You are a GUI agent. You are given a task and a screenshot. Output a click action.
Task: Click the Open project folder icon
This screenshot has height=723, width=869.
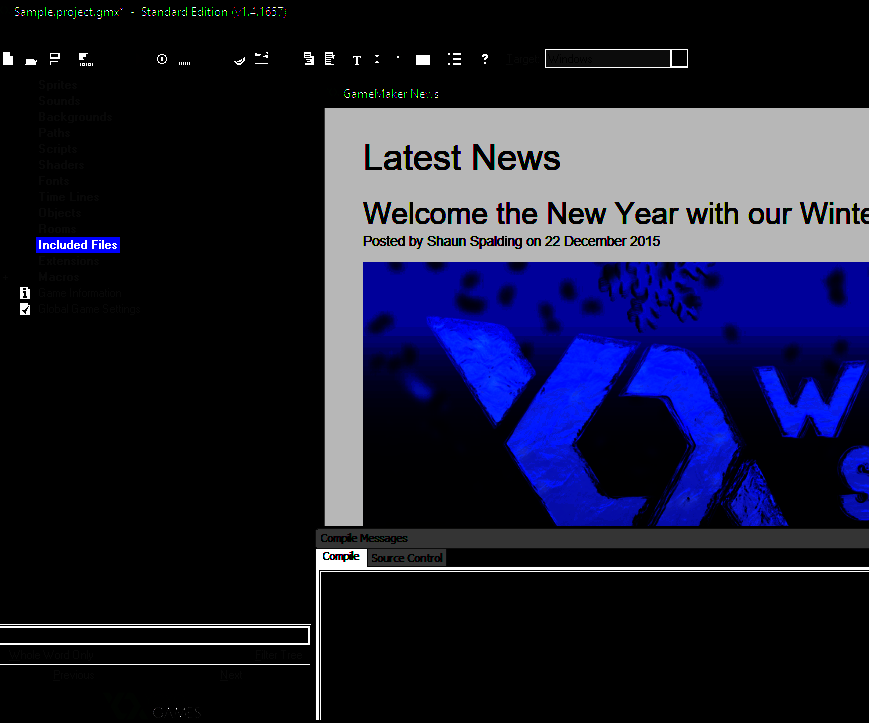point(31,60)
